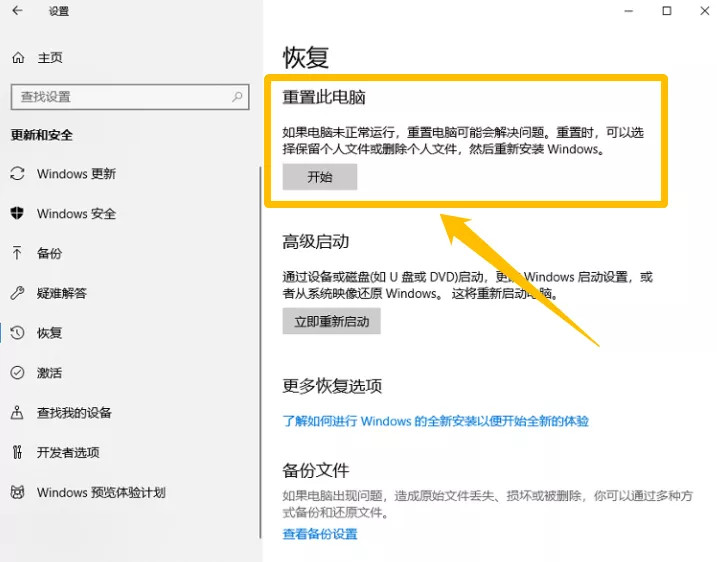Open link about Windows 全新安装
The height and width of the screenshot is (562, 717).
pyautogui.click(x=435, y=421)
